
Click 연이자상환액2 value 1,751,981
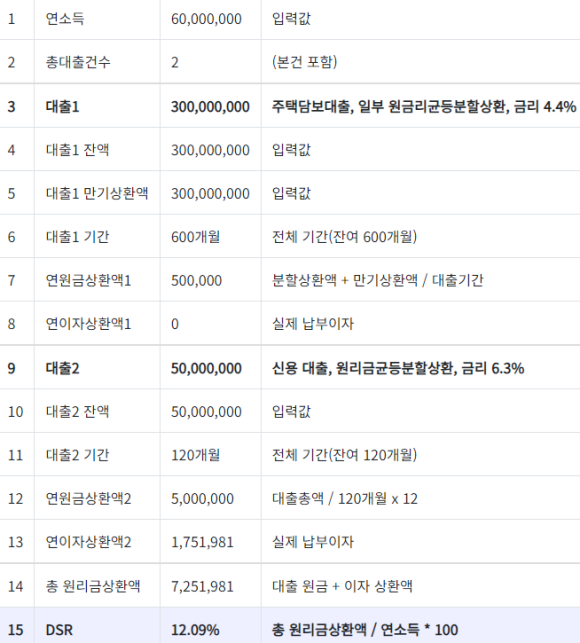[x=202, y=542]
